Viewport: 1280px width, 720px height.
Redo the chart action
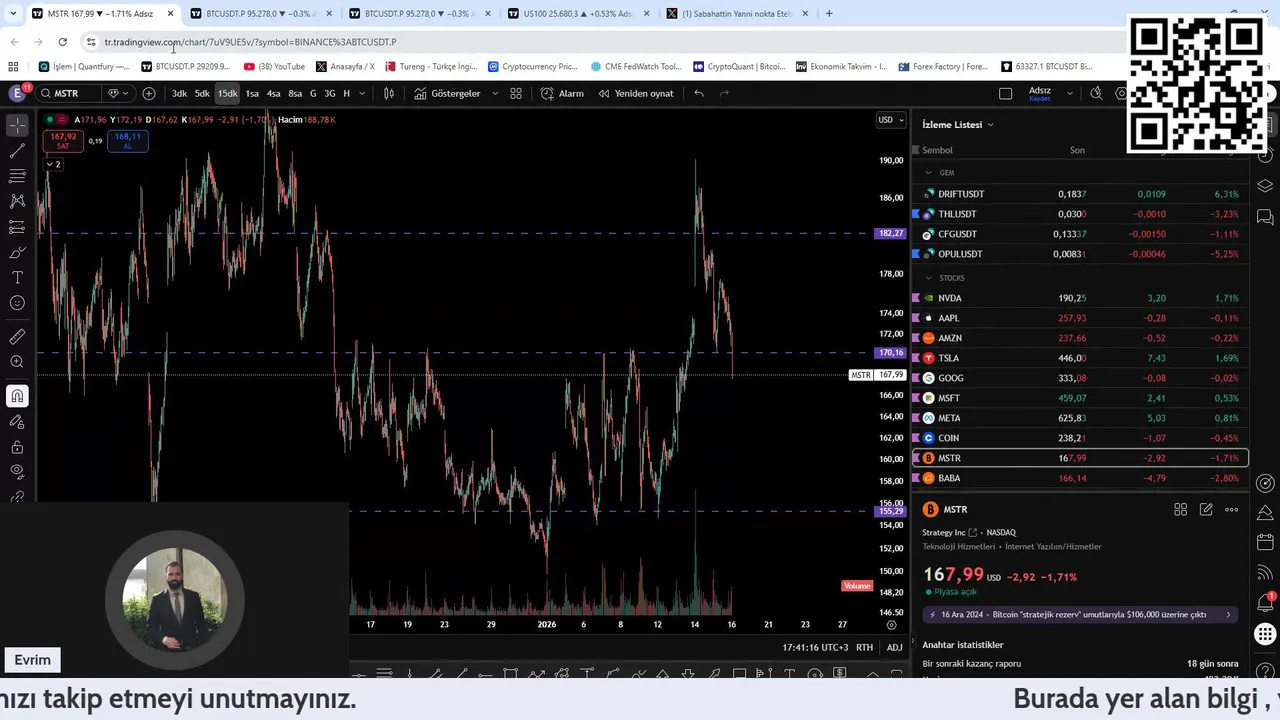724,93
